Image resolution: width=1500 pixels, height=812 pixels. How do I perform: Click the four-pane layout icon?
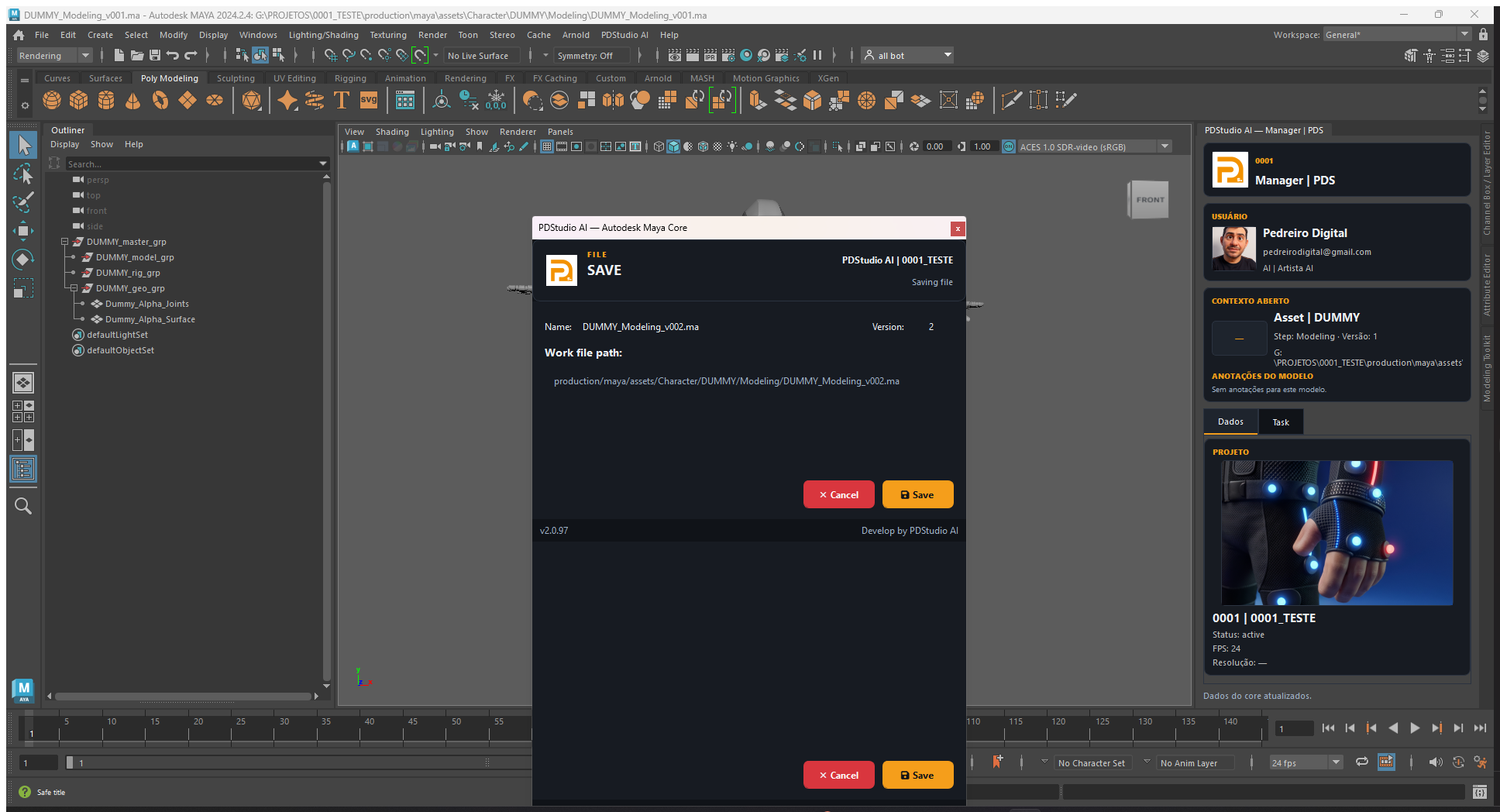pos(23,411)
